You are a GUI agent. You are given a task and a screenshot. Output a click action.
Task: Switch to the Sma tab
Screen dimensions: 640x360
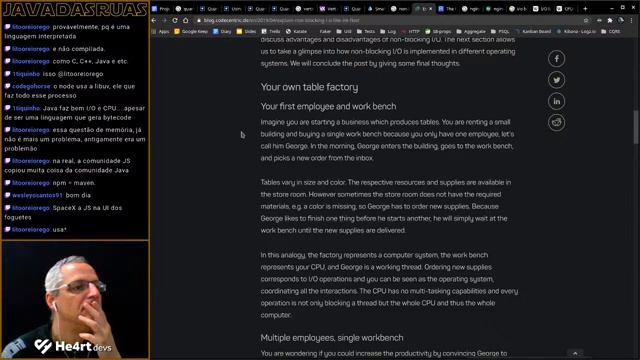376,9
